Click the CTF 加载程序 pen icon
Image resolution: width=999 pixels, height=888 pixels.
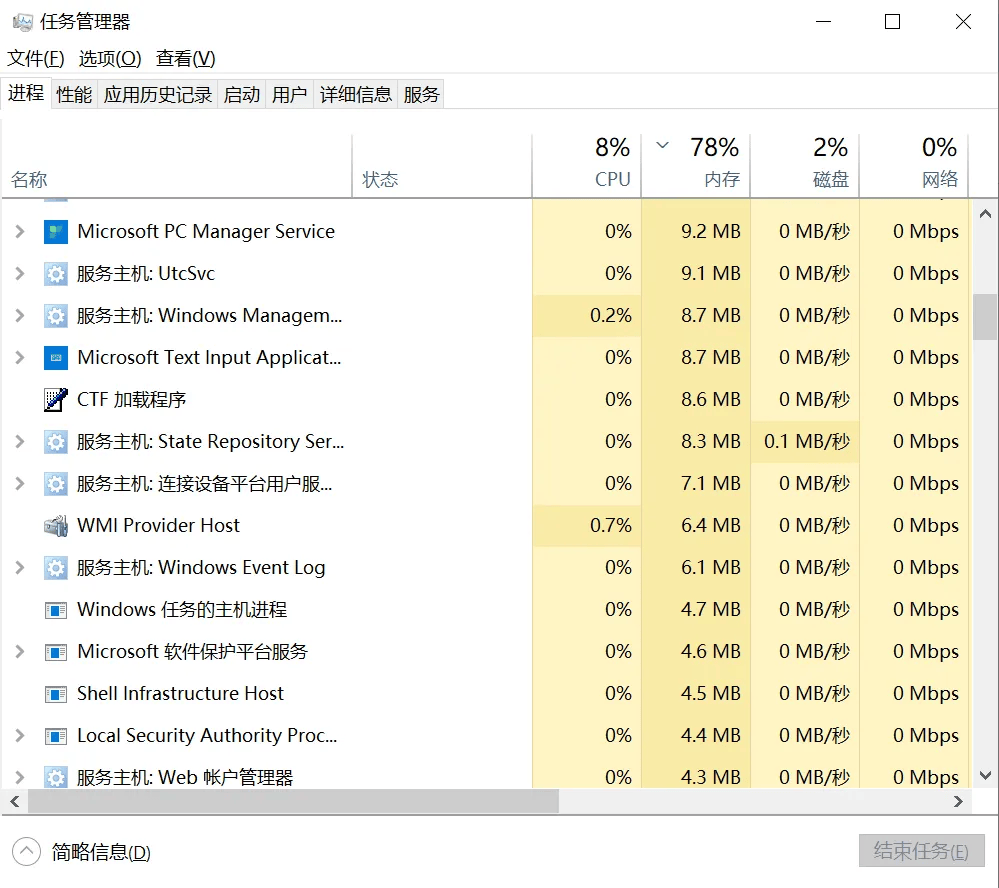click(55, 399)
